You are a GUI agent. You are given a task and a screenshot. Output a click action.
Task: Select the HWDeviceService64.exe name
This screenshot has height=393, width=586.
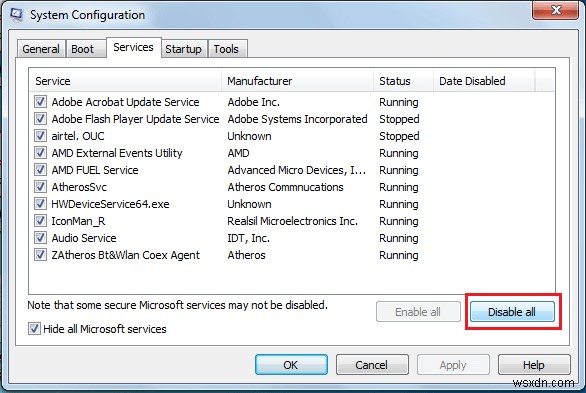click(x=110, y=204)
